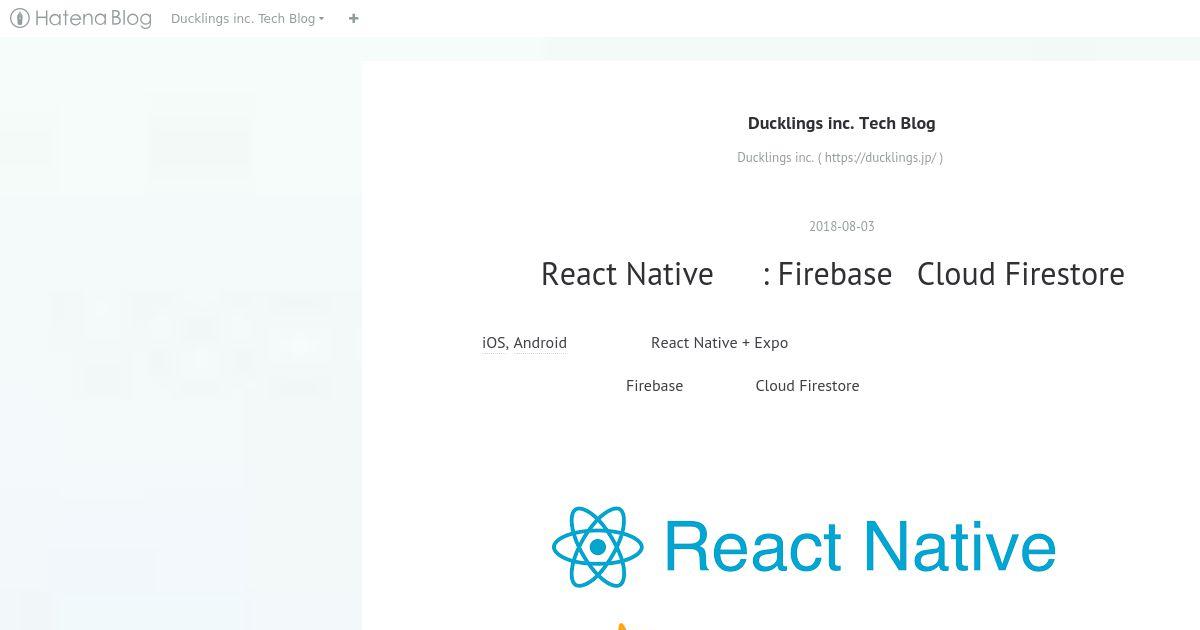Click the 'Cloud Firestore' body text
The height and width of the screenshot is (630, 1200).
pos(807,385)
